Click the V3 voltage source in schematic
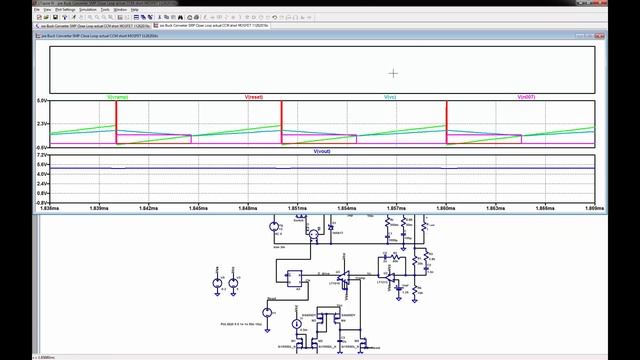The height and width of the screenshot is (360, 640). point(233,283)
